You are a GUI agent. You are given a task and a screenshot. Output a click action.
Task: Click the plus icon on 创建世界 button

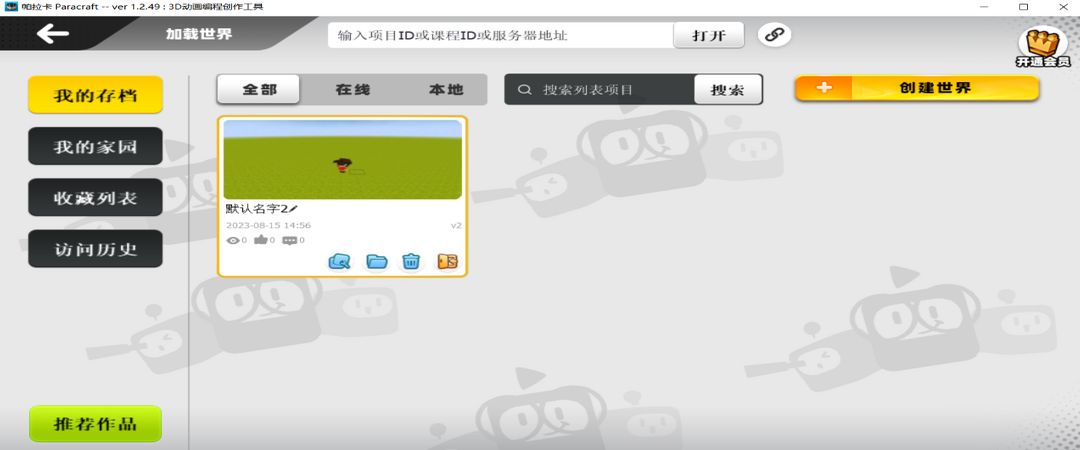click(x=824, y=88)
